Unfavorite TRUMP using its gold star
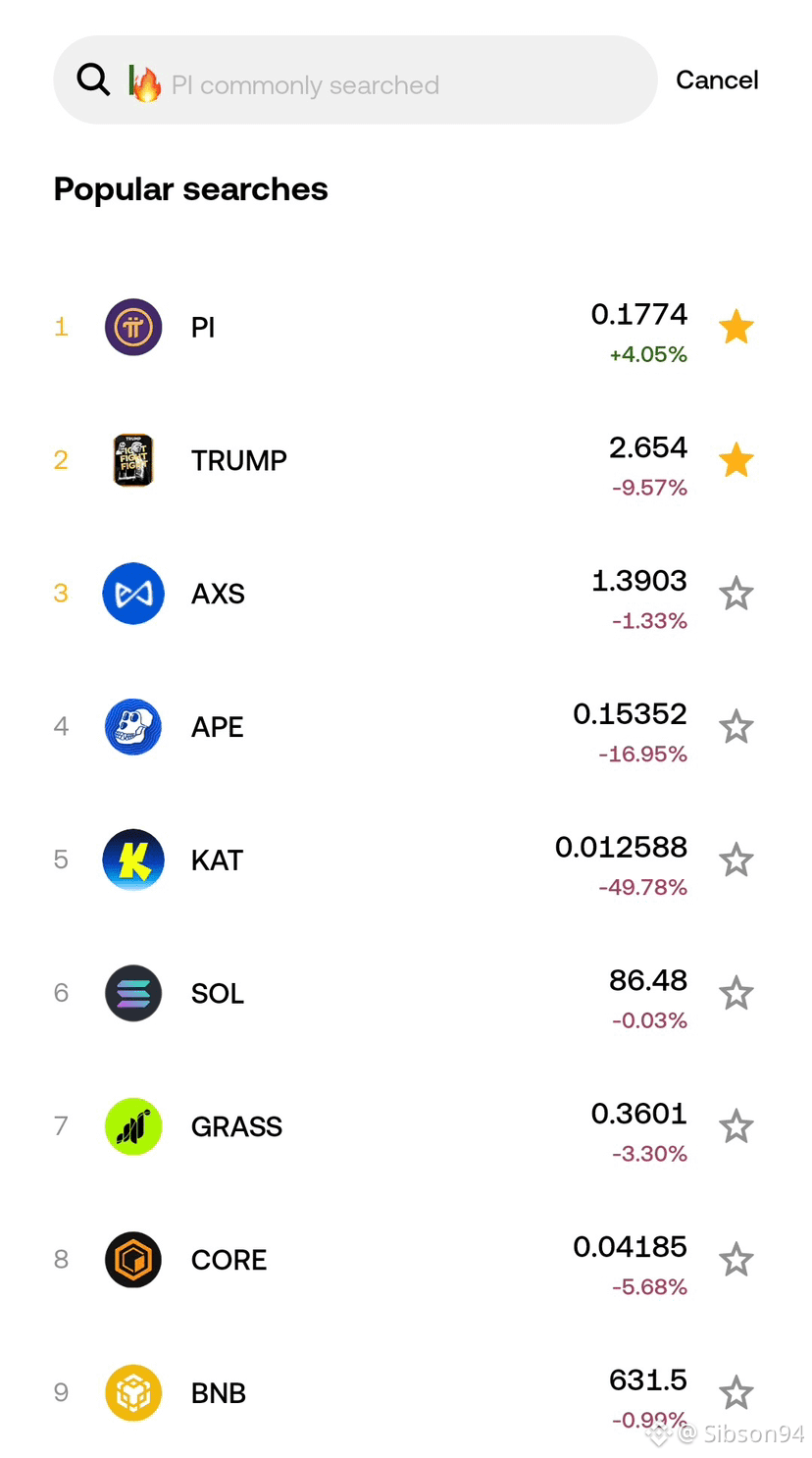 [736, 460]
